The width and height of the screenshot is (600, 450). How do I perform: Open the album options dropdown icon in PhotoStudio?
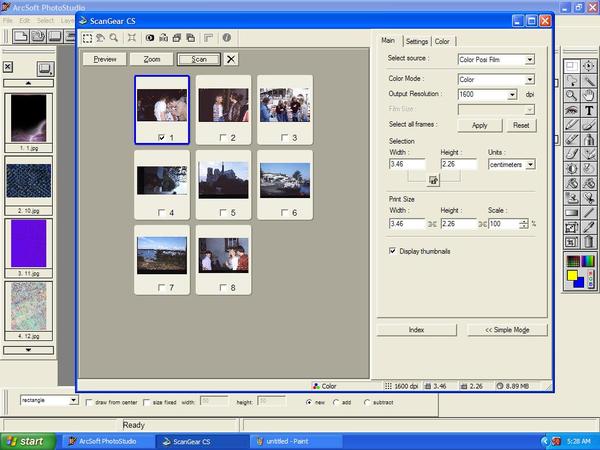46,69
